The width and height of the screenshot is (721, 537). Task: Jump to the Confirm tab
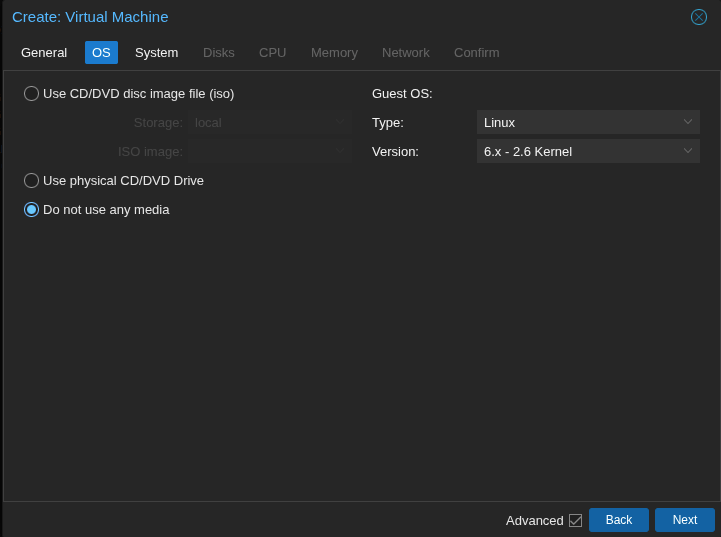click(476, 53)
